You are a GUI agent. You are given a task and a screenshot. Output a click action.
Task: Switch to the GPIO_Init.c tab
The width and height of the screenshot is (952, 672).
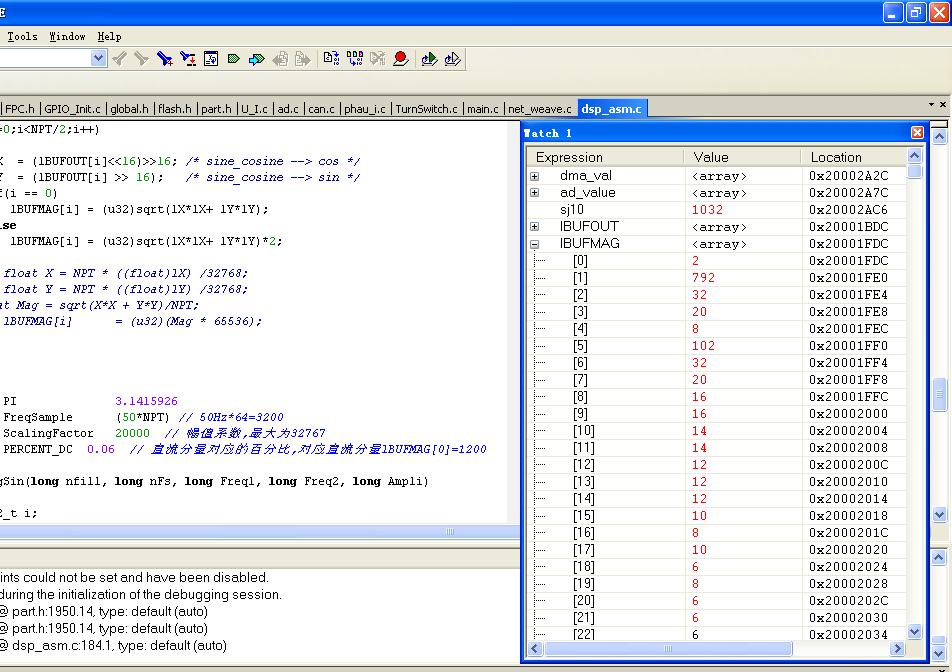72,109
